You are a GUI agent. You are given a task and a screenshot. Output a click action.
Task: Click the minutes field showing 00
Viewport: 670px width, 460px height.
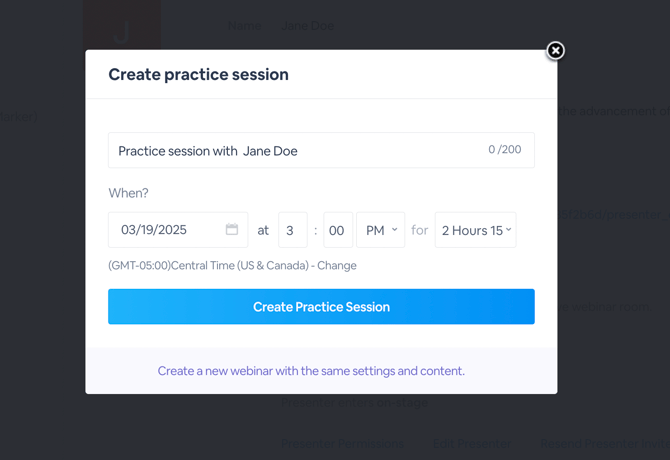[338, 230]
